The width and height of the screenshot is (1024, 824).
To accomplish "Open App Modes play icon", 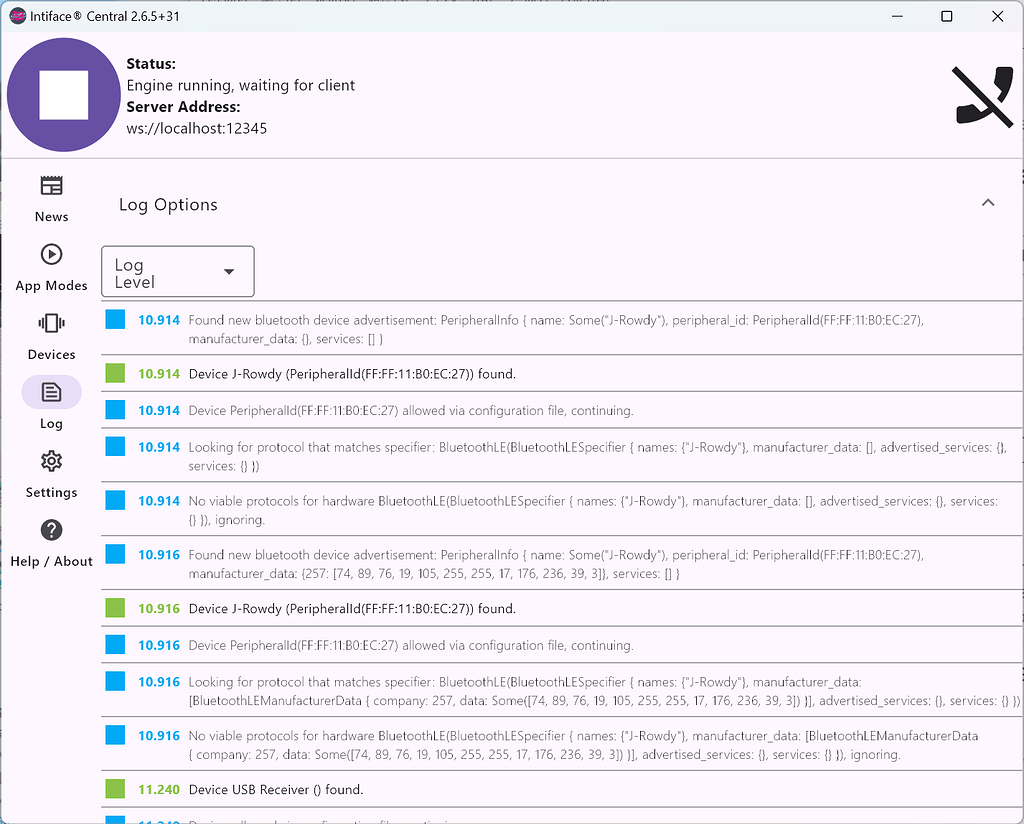I will (x=51, y=255).
